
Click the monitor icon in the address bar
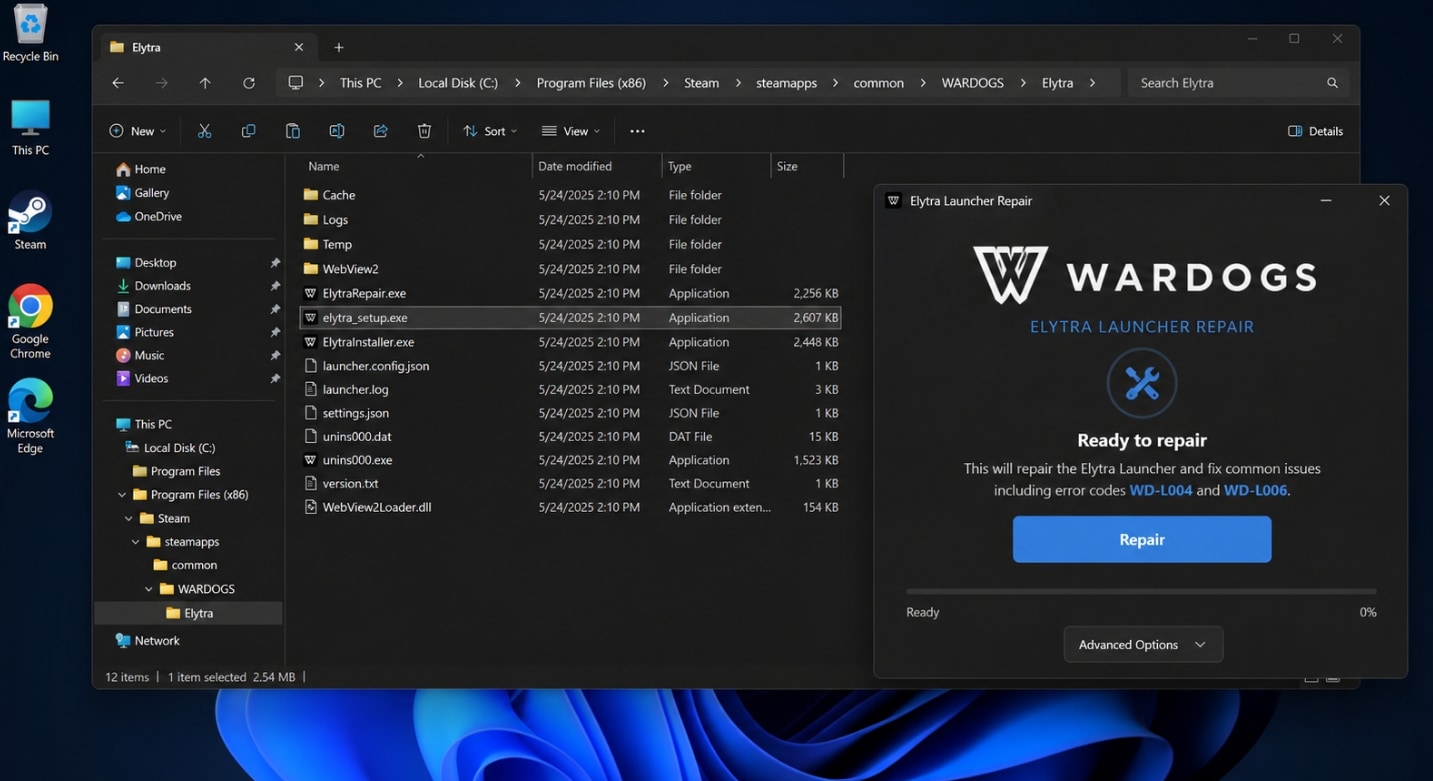pyautogui.click(x=295, y=83)
